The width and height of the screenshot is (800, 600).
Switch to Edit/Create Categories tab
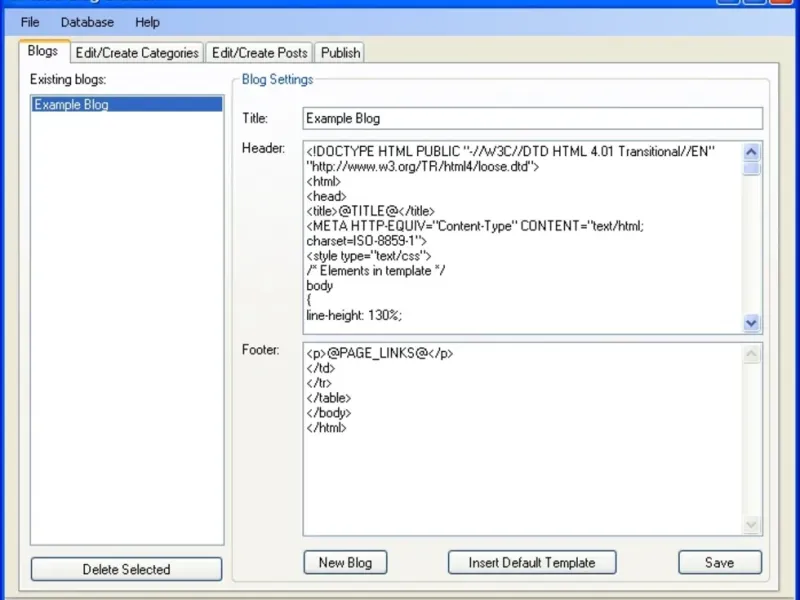pos(137,53)
